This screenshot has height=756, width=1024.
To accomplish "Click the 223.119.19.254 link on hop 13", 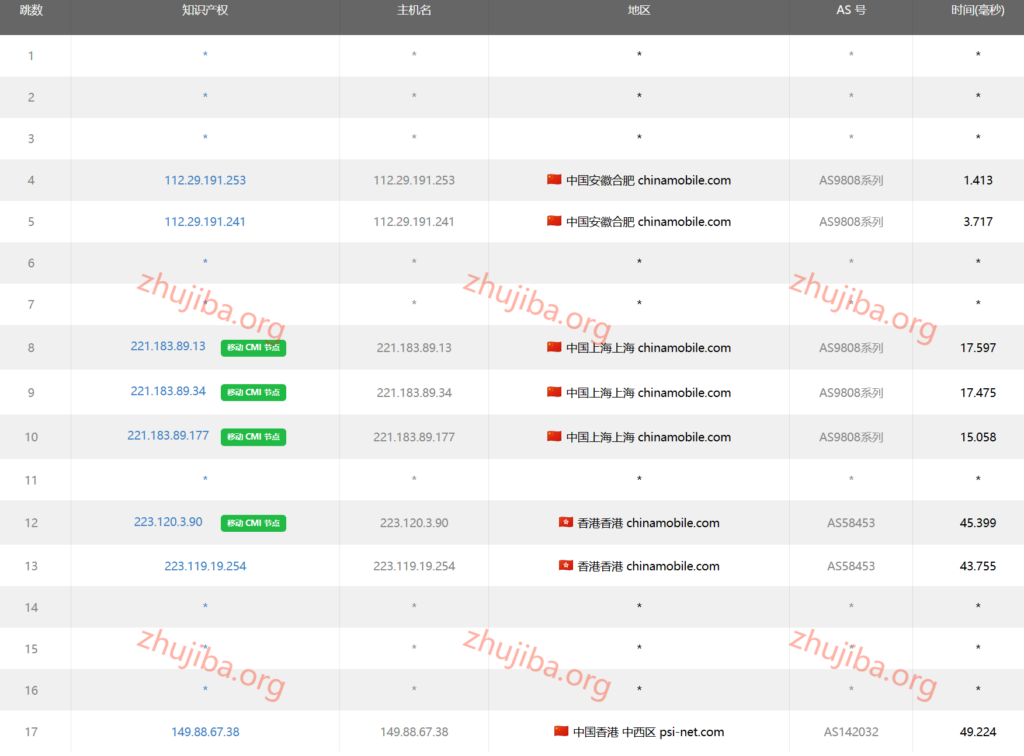I will tap(204, 565).
